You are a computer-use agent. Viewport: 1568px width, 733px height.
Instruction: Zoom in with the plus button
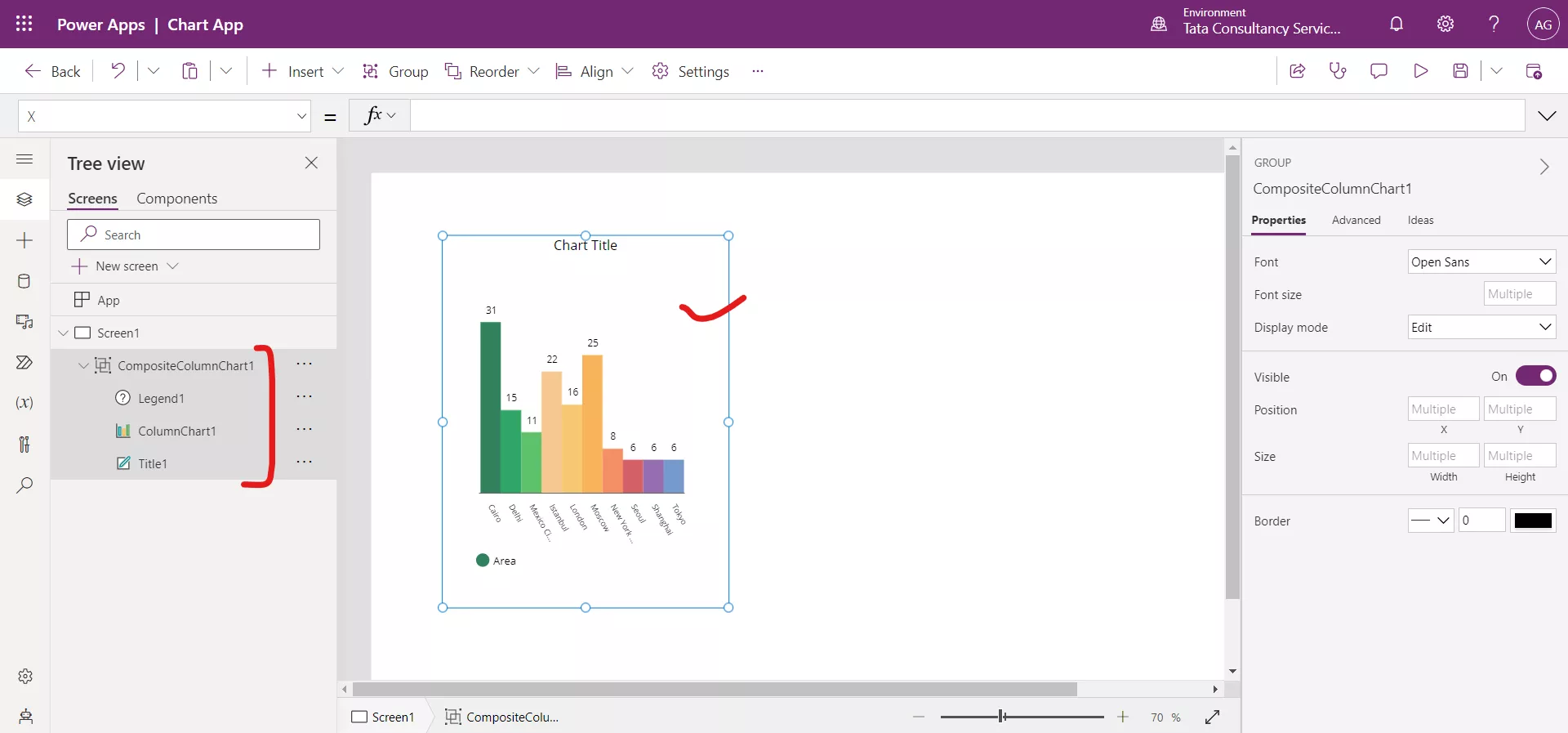click(1123, 717)
